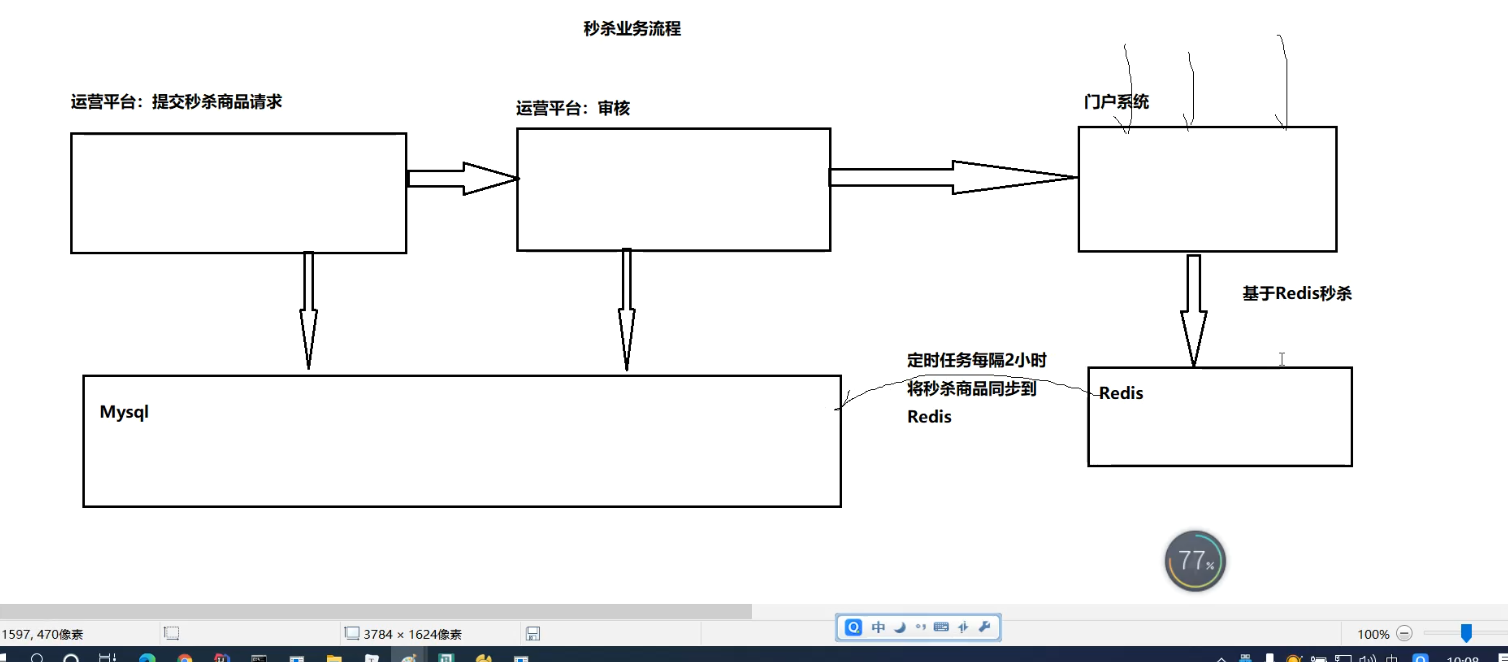1508x662 pixels.
Task: Click the Redis label inside the right box
Action: click(x=1121, y=393)
